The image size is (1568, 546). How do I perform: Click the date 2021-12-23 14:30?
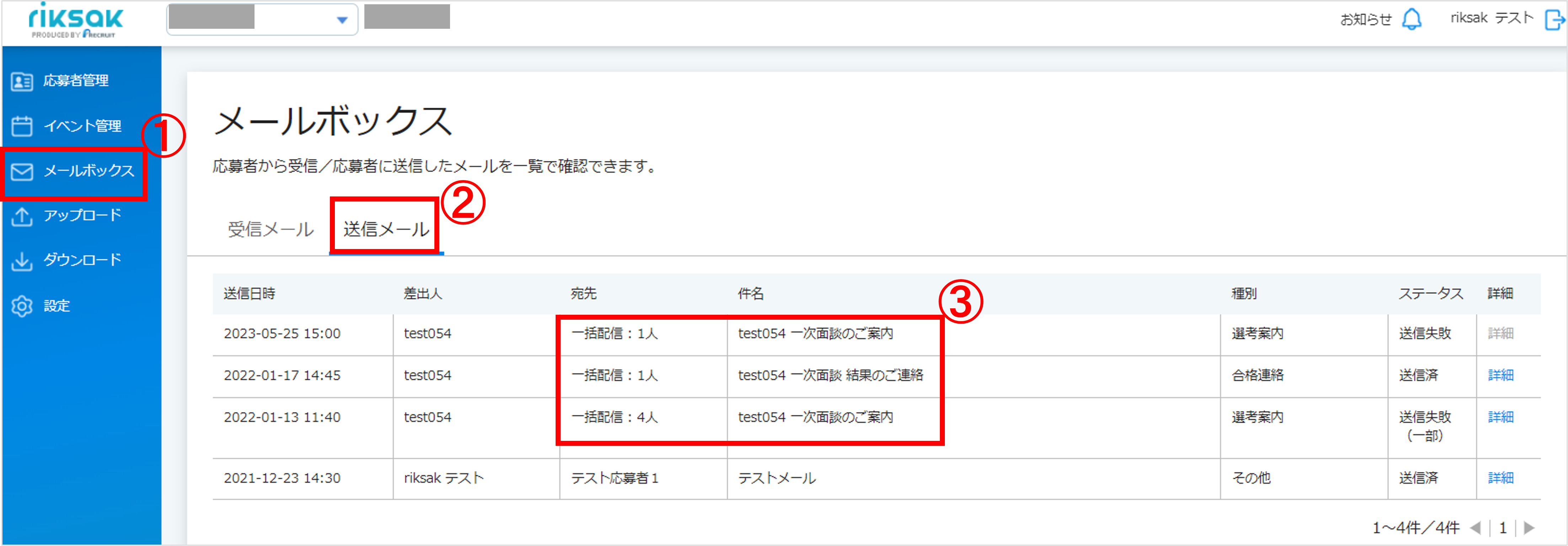click(282, 478)
